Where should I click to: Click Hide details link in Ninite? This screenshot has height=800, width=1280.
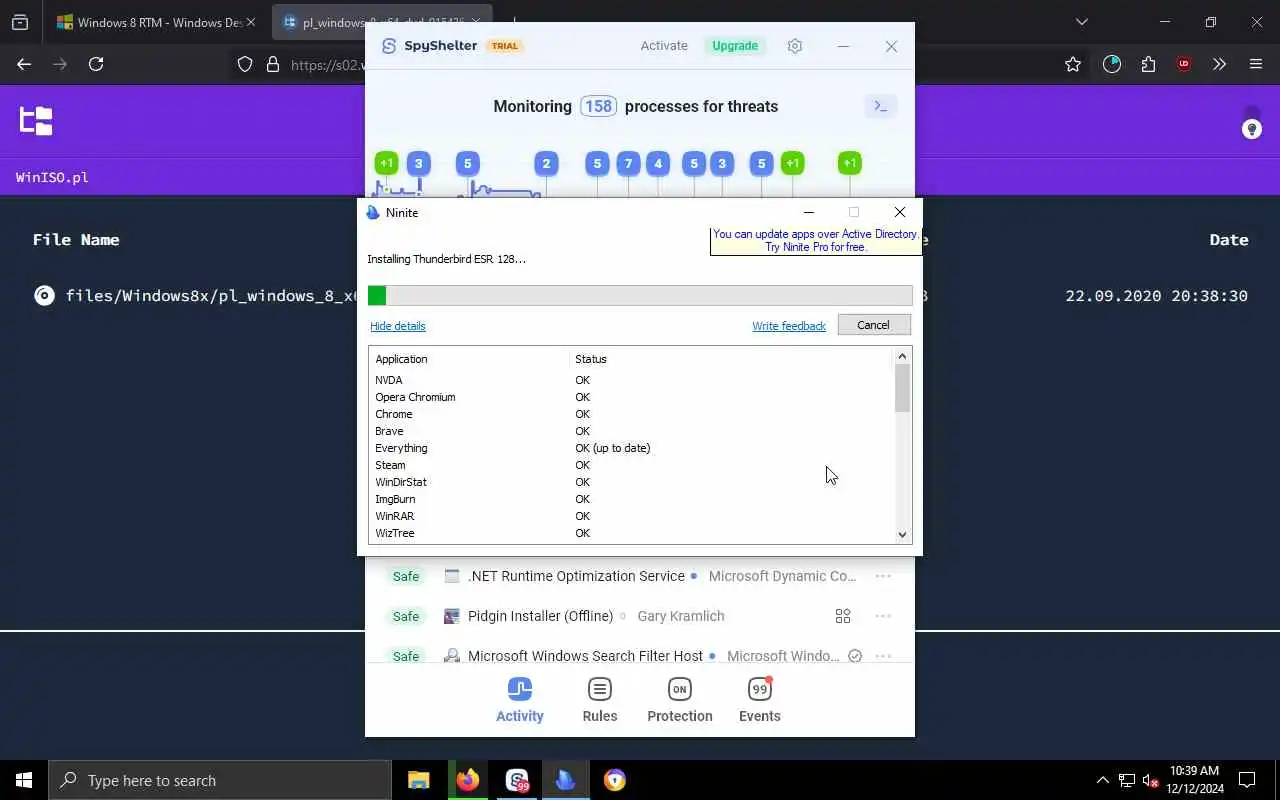(x=398, y=326)
